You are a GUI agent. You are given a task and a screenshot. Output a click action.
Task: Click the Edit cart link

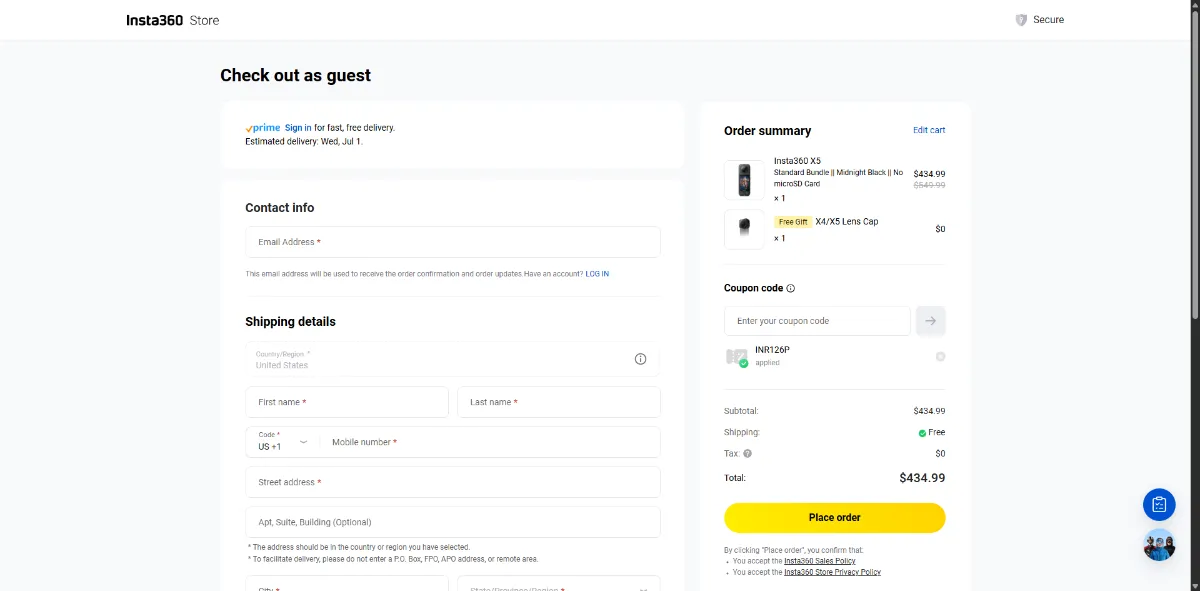(x=929, y=130)
